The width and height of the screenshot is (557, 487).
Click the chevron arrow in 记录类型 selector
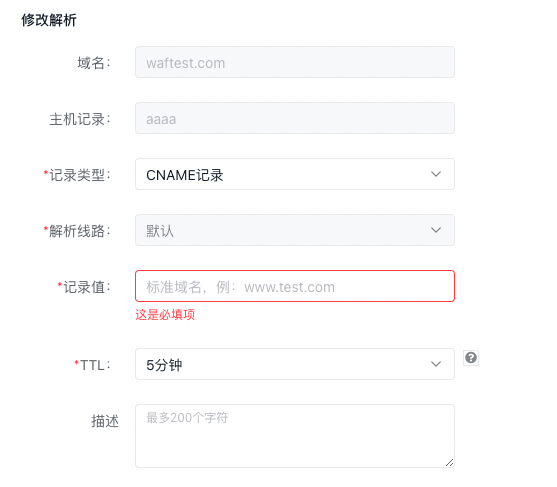pyautogui.click(x=436, y=174)
